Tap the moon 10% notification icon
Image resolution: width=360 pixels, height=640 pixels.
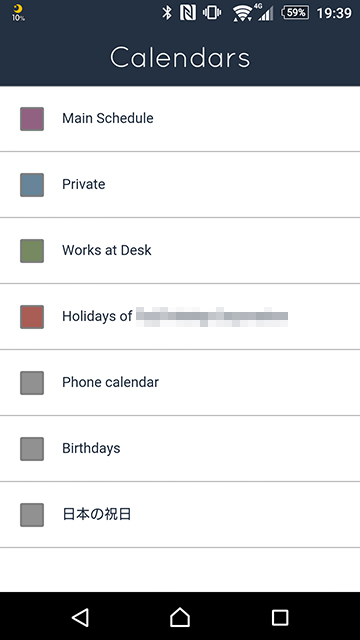pos(18,13)
